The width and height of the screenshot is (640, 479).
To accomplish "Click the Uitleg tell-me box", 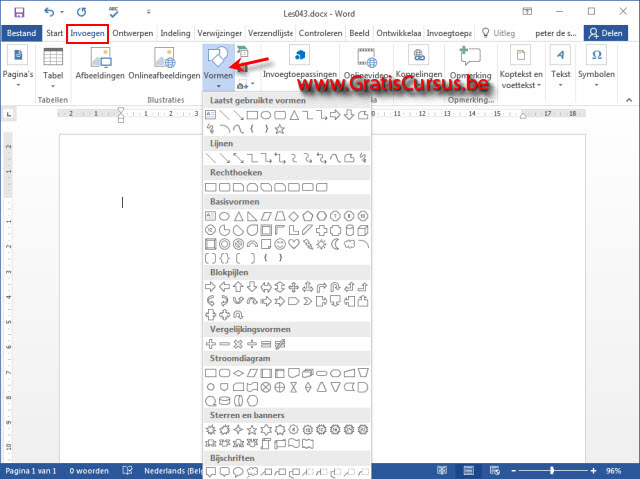I will [499, 33].
